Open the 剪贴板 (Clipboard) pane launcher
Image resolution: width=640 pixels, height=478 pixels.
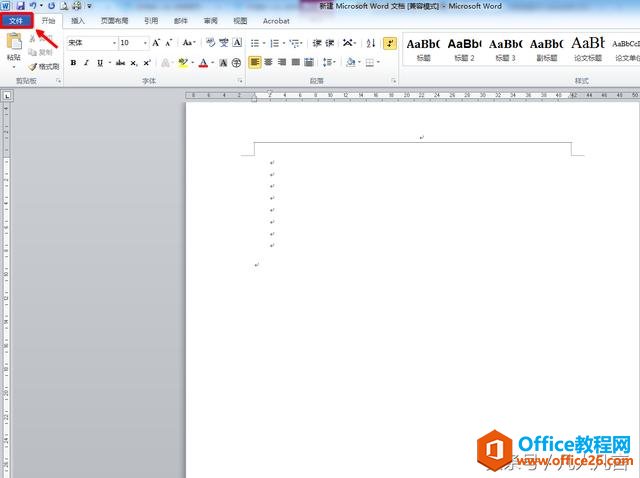pyautogui.click(x=59, y=81)
